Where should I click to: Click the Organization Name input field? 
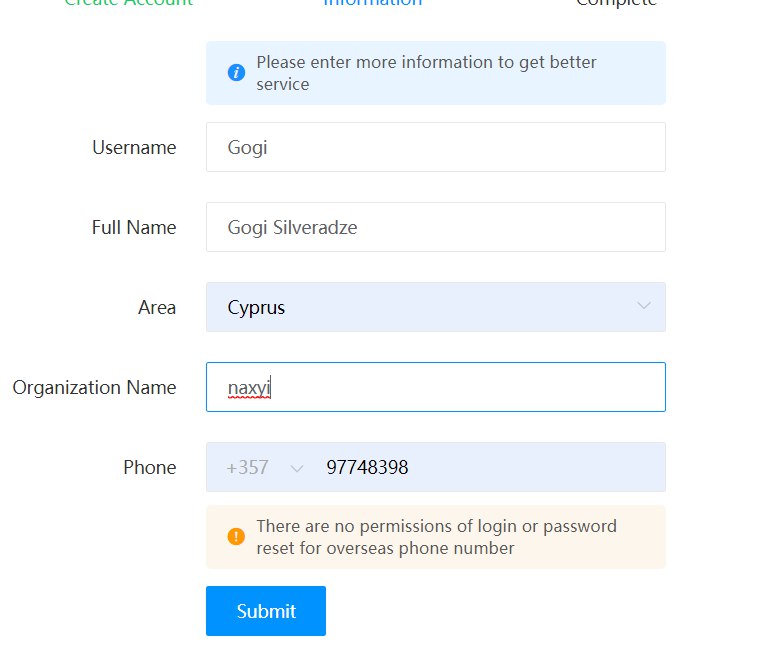click(x=436, y=387)
